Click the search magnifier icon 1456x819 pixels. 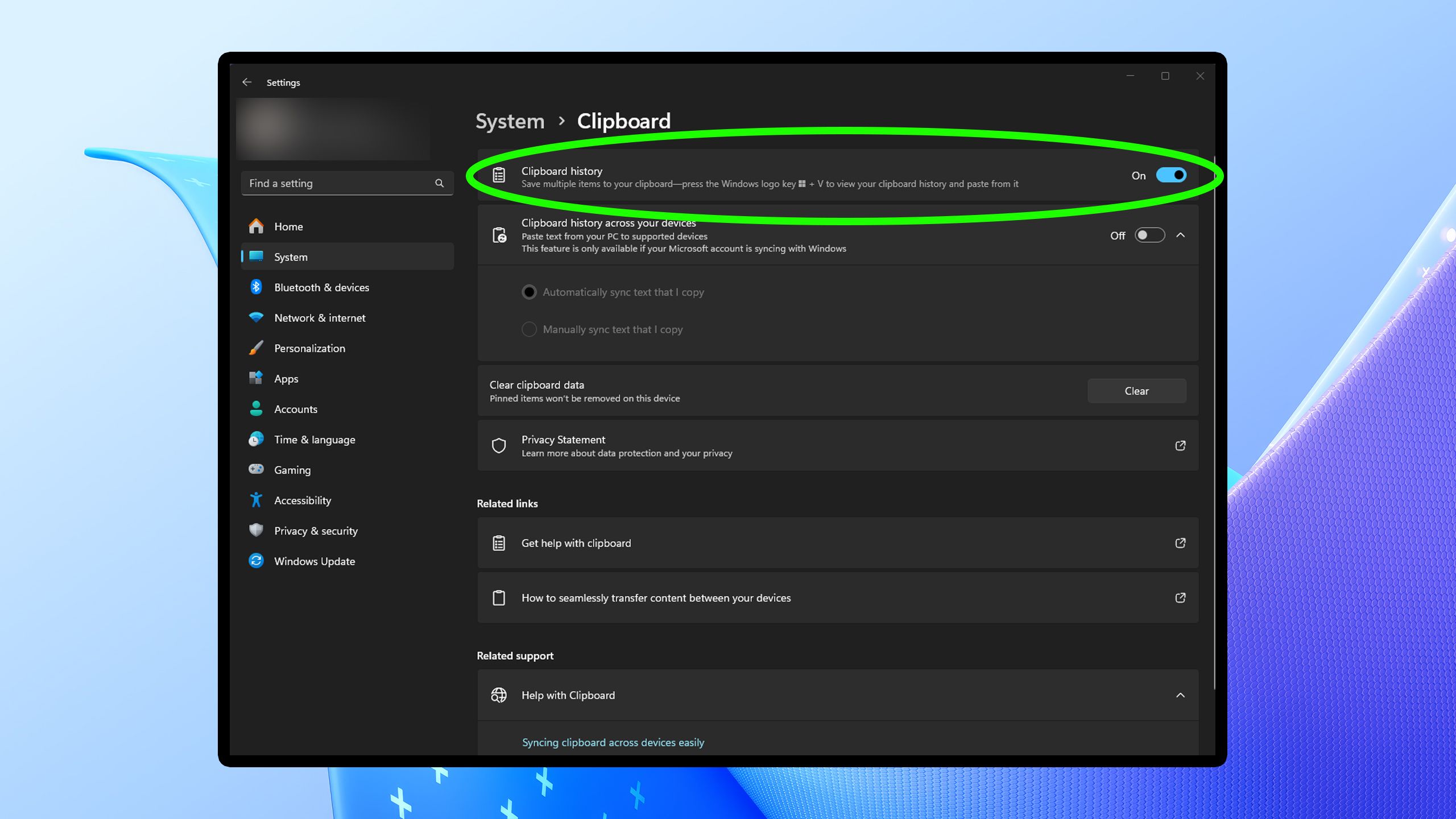coord(439,183)
